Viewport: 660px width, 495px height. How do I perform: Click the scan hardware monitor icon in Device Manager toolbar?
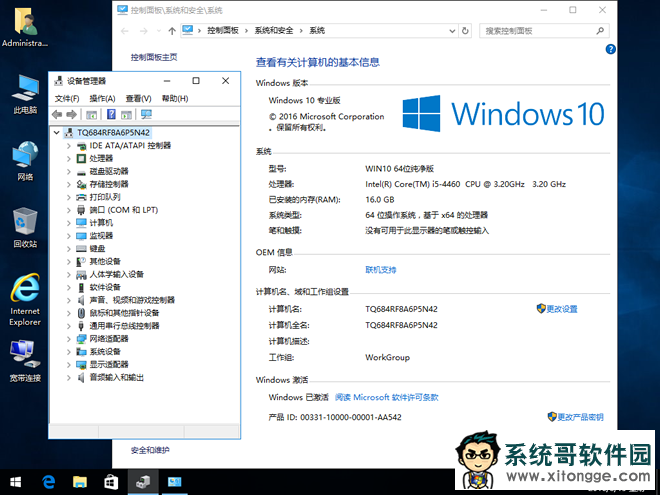[x=146, y=114]
